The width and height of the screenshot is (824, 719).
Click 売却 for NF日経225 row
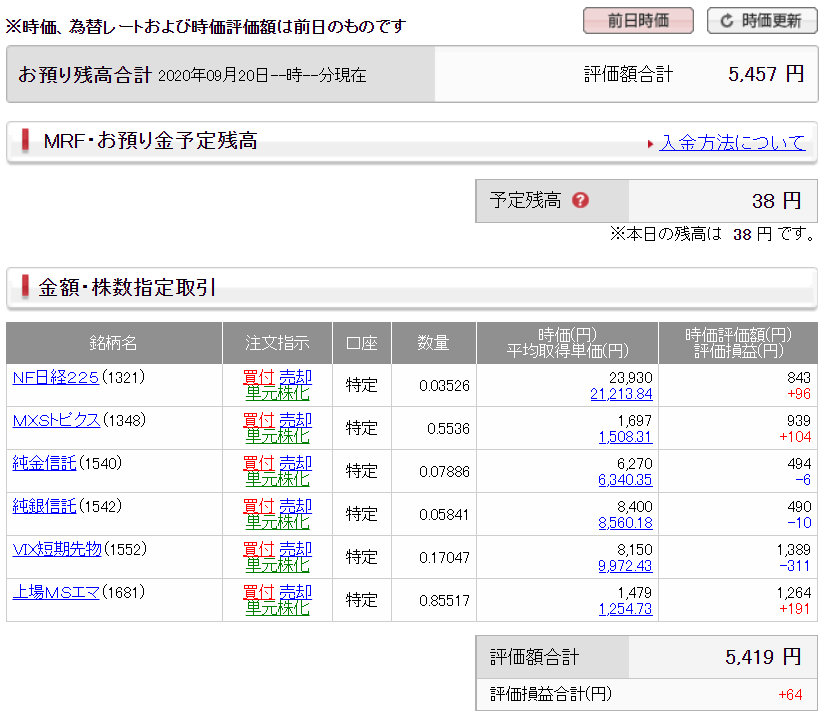click(x=295, y=377)
